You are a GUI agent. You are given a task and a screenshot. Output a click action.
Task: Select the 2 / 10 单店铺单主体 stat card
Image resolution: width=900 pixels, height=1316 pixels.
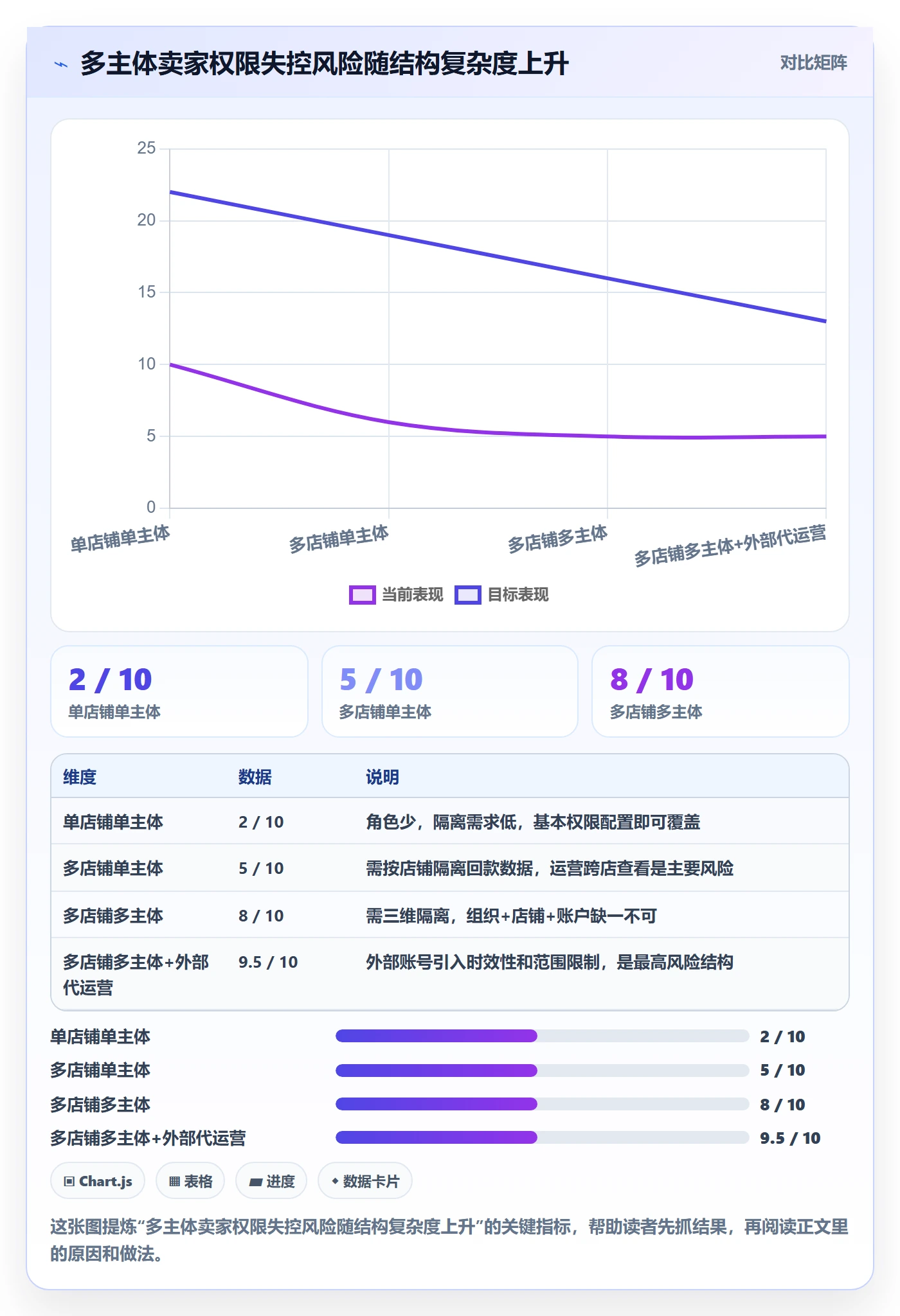pos(179,691)
